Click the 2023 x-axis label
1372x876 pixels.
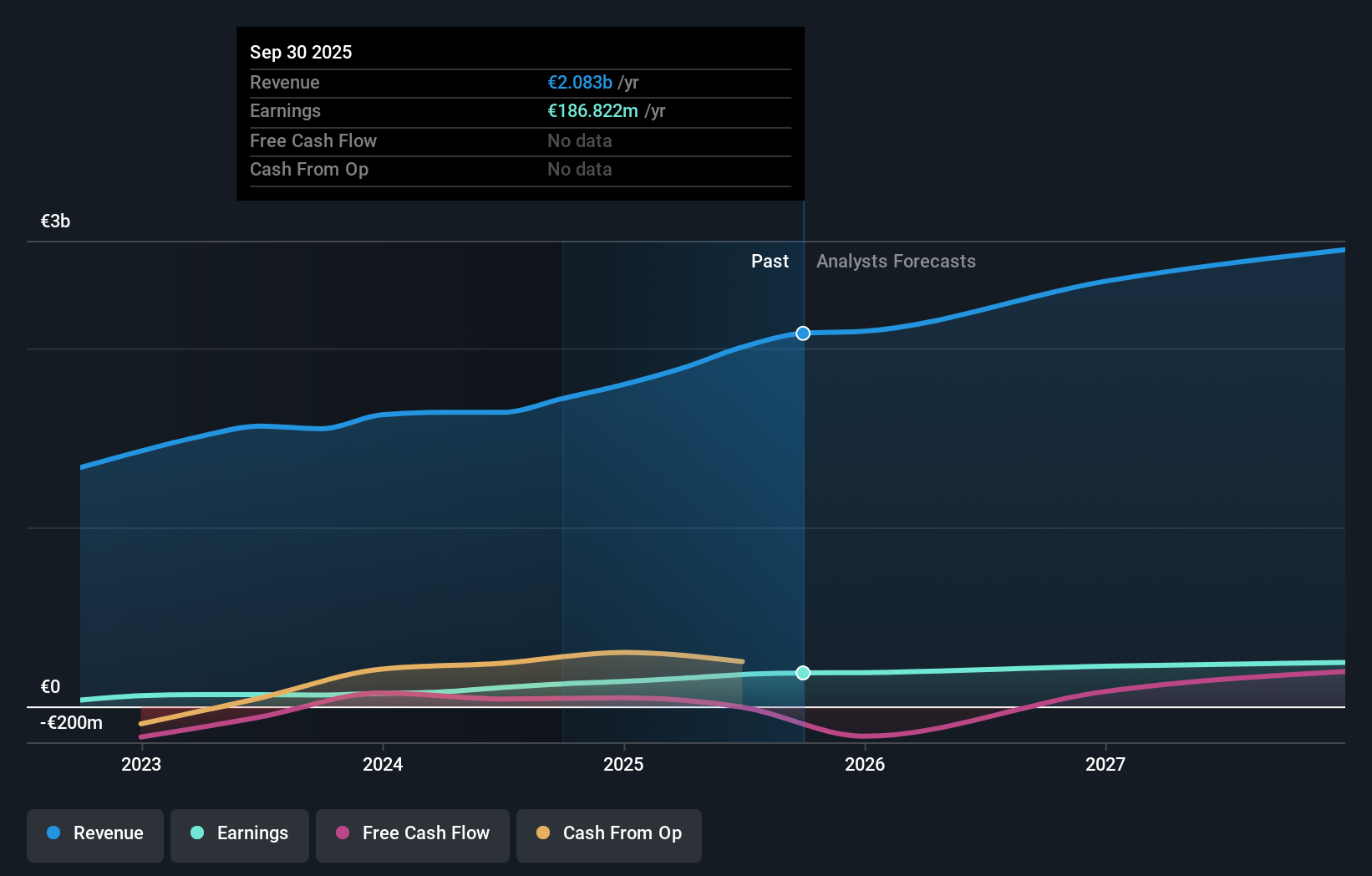(141, 764)
